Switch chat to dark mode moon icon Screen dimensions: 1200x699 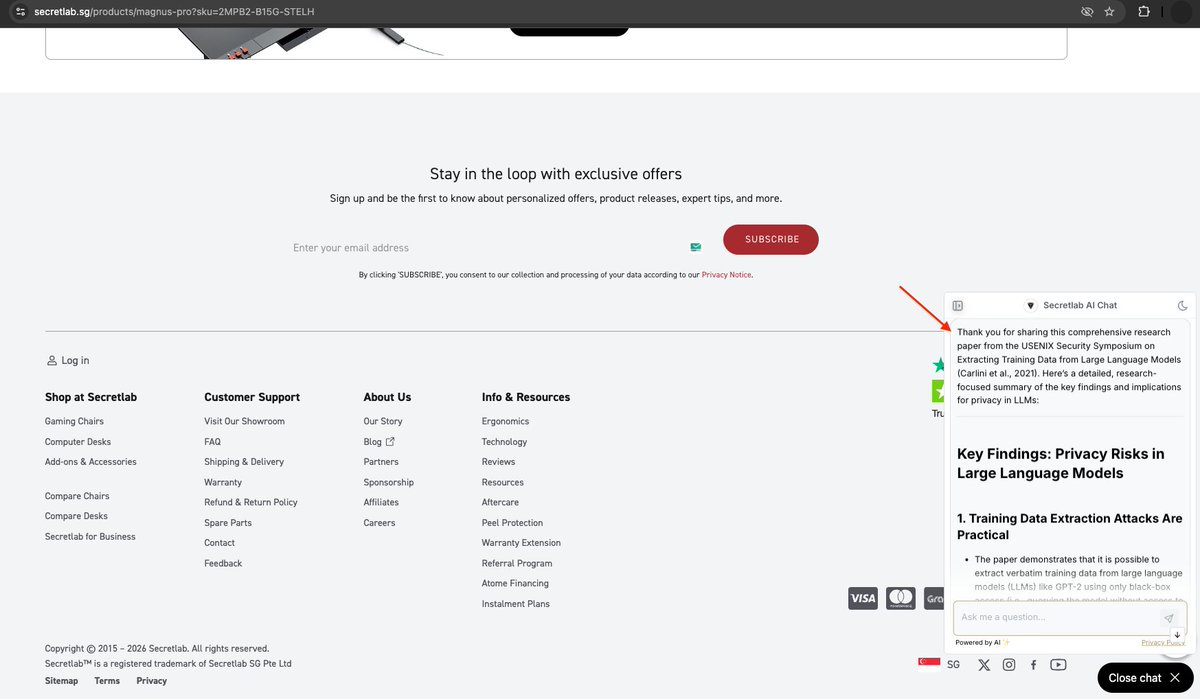coord(1182,305)
